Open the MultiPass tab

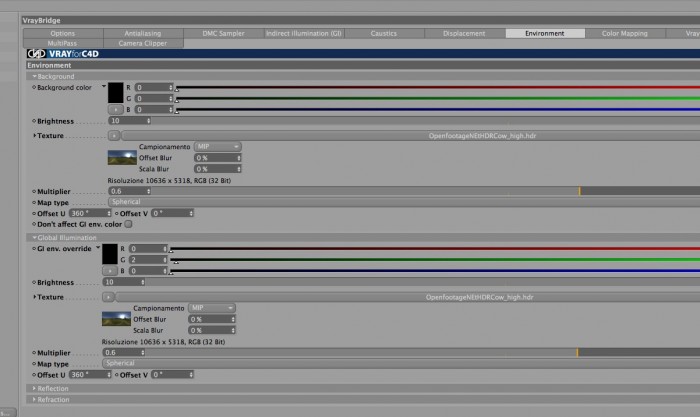[62, 43]
